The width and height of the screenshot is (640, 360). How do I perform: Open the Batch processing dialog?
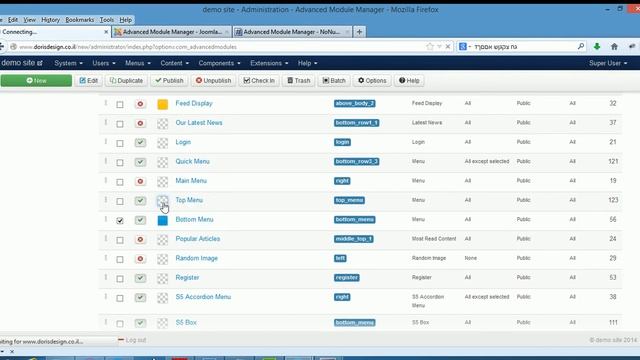[334, 80]
